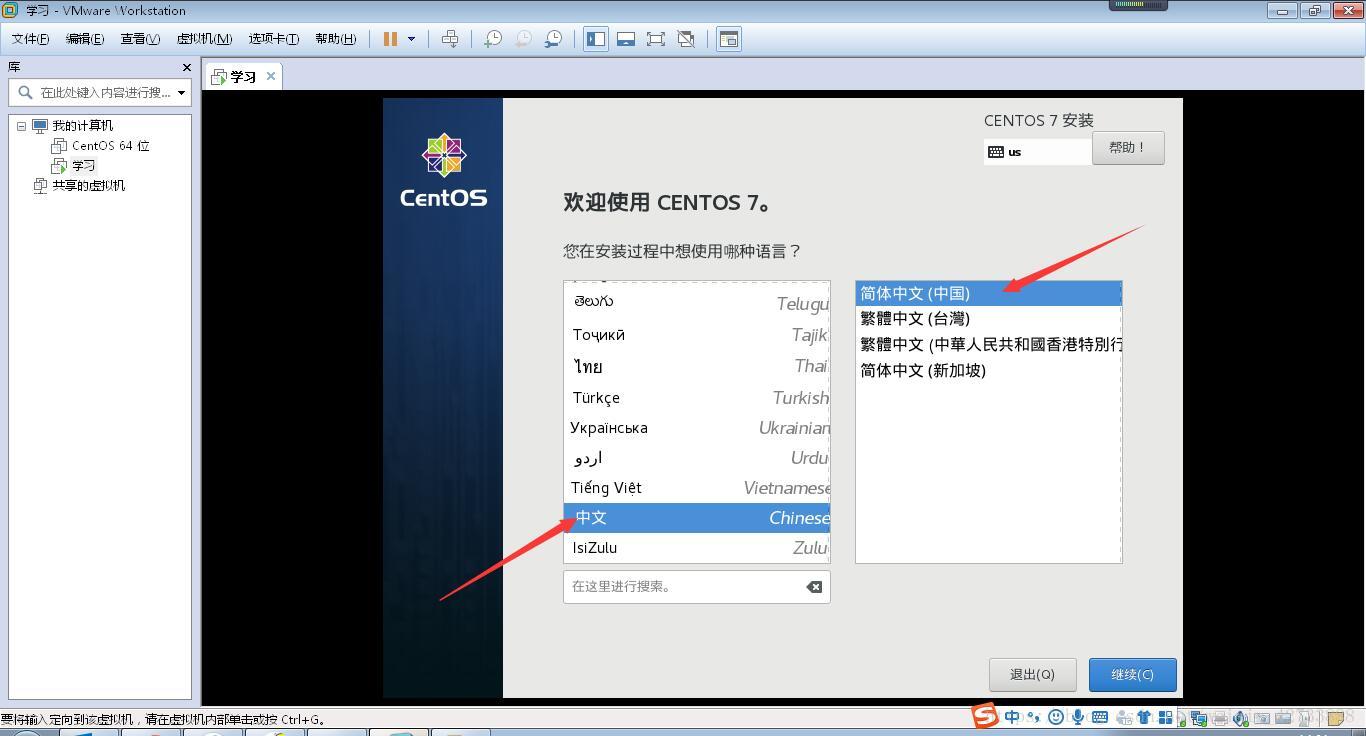Select IsiZulu Zulu language

697,548
